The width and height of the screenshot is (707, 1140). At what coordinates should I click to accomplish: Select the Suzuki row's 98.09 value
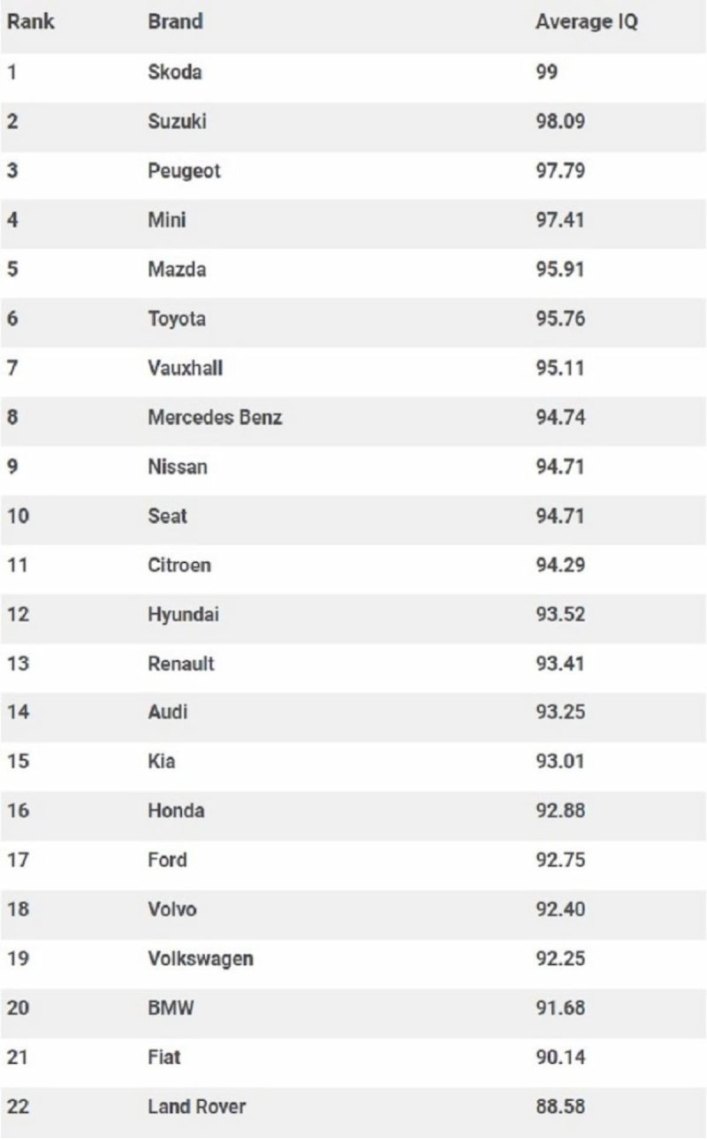point(560,121)
